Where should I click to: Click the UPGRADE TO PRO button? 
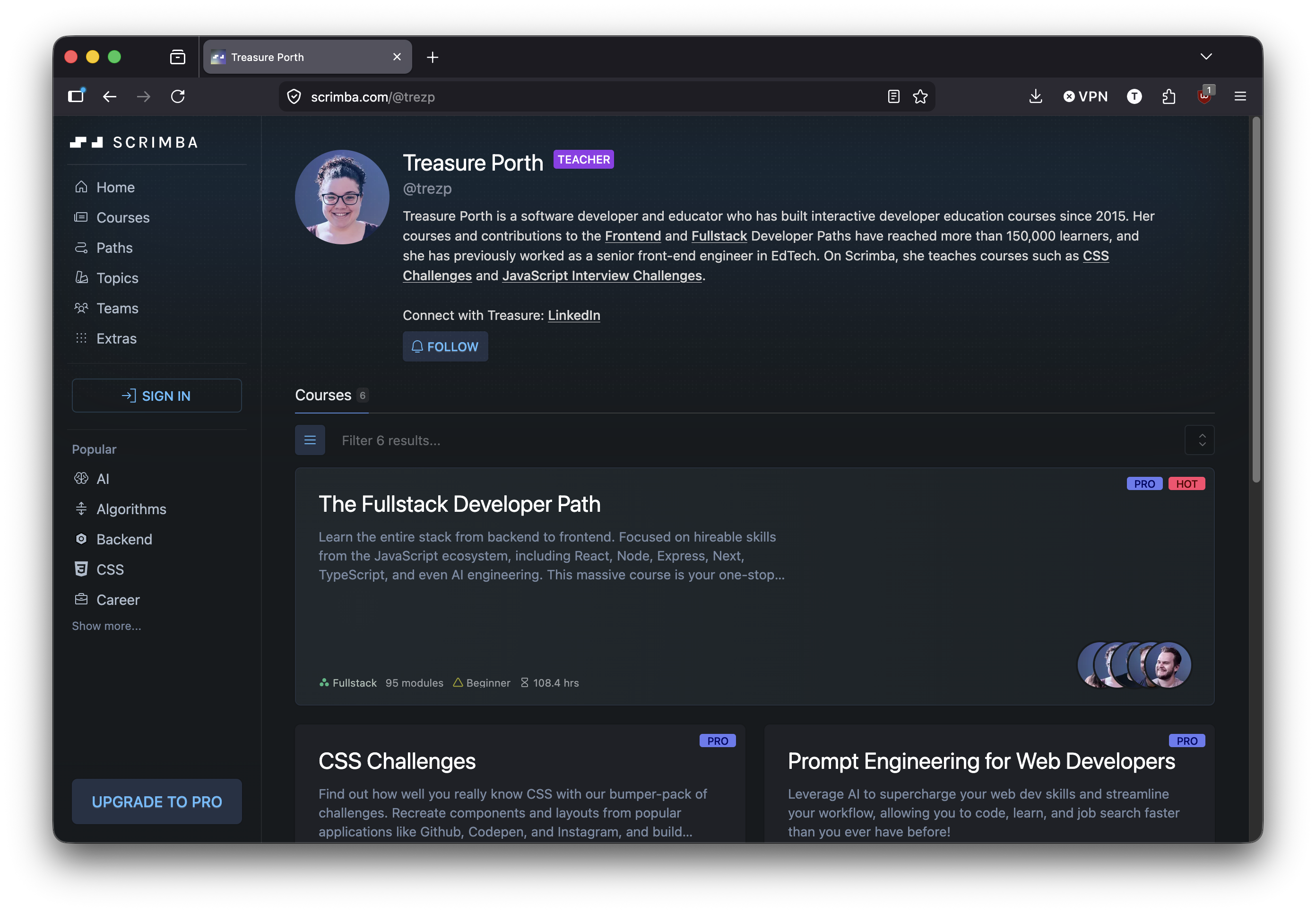tap(157, 802)
